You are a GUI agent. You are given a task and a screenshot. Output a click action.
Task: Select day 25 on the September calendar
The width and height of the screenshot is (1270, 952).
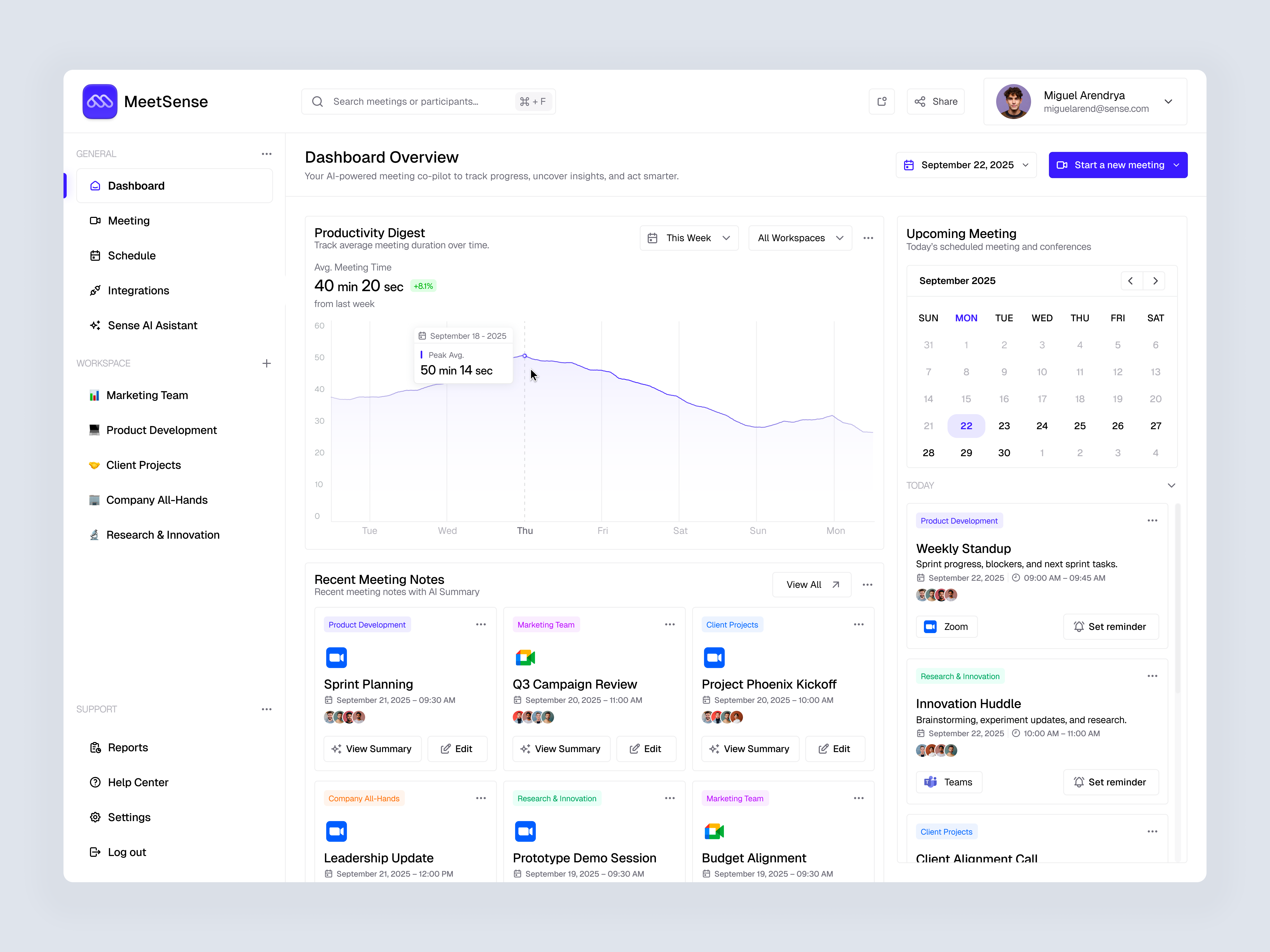(x=1080, y=425)
